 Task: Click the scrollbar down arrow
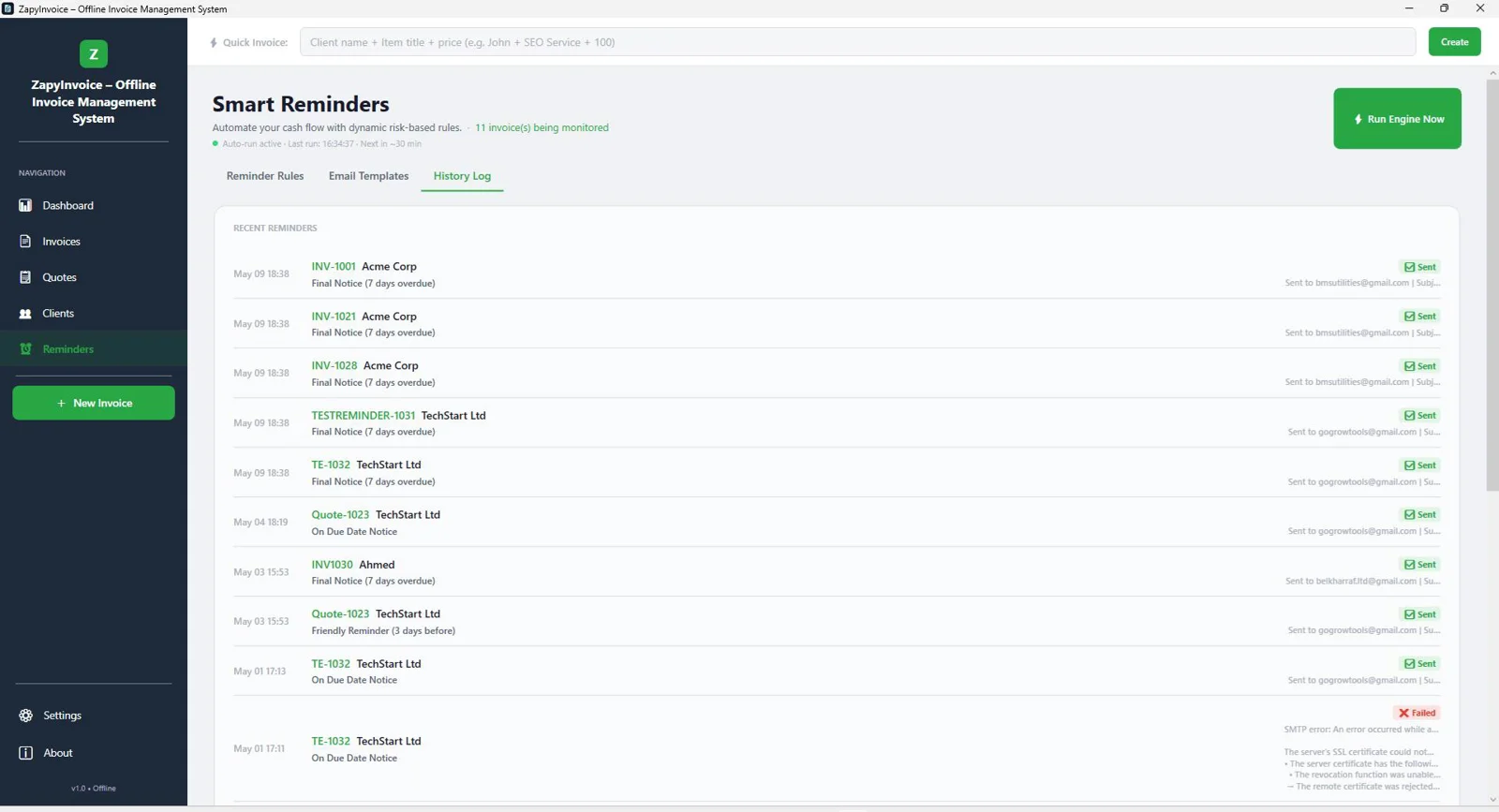pos(1492,799)
